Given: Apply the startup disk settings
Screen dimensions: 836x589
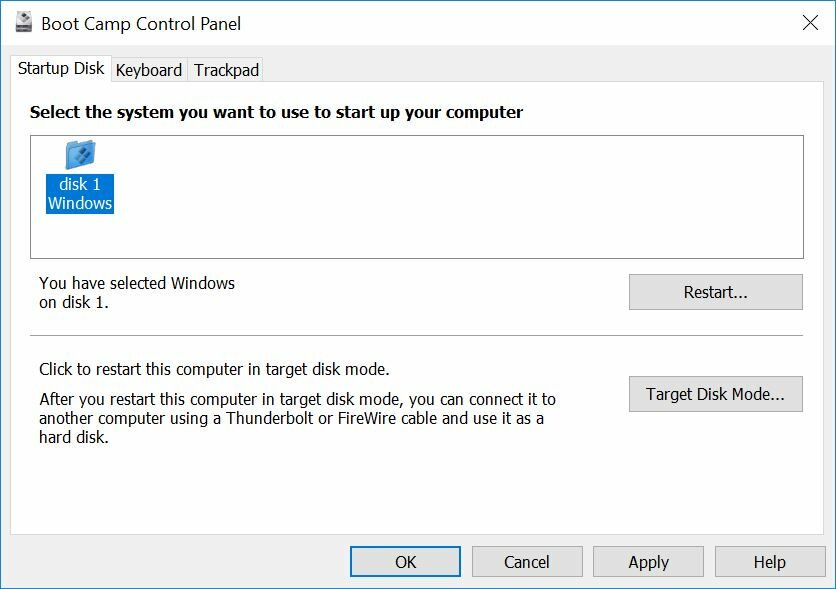Looking at the screenshot, I should (648, 562).
